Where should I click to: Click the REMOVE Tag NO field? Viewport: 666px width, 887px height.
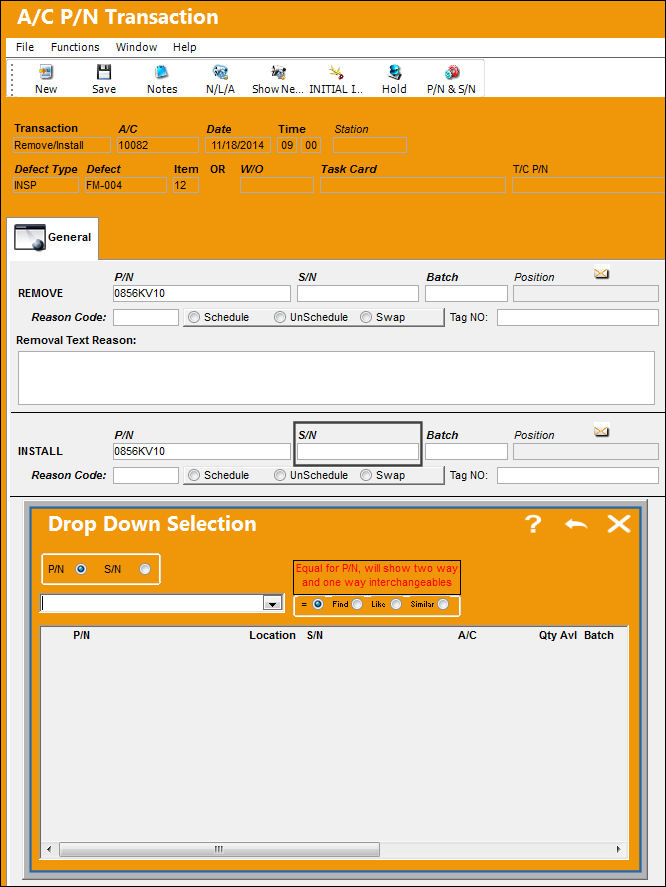point(578,317)
